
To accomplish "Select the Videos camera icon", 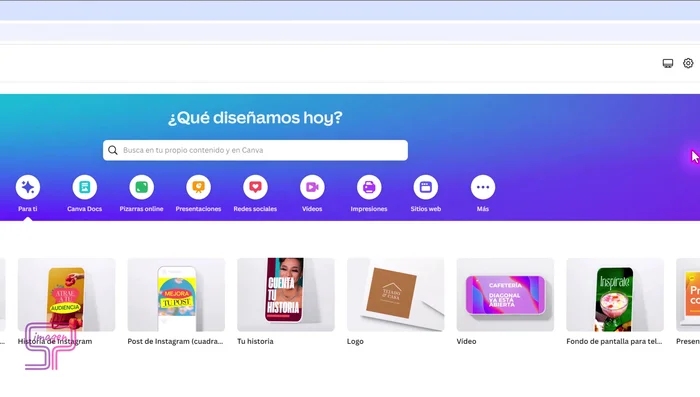I will (312, 187).
